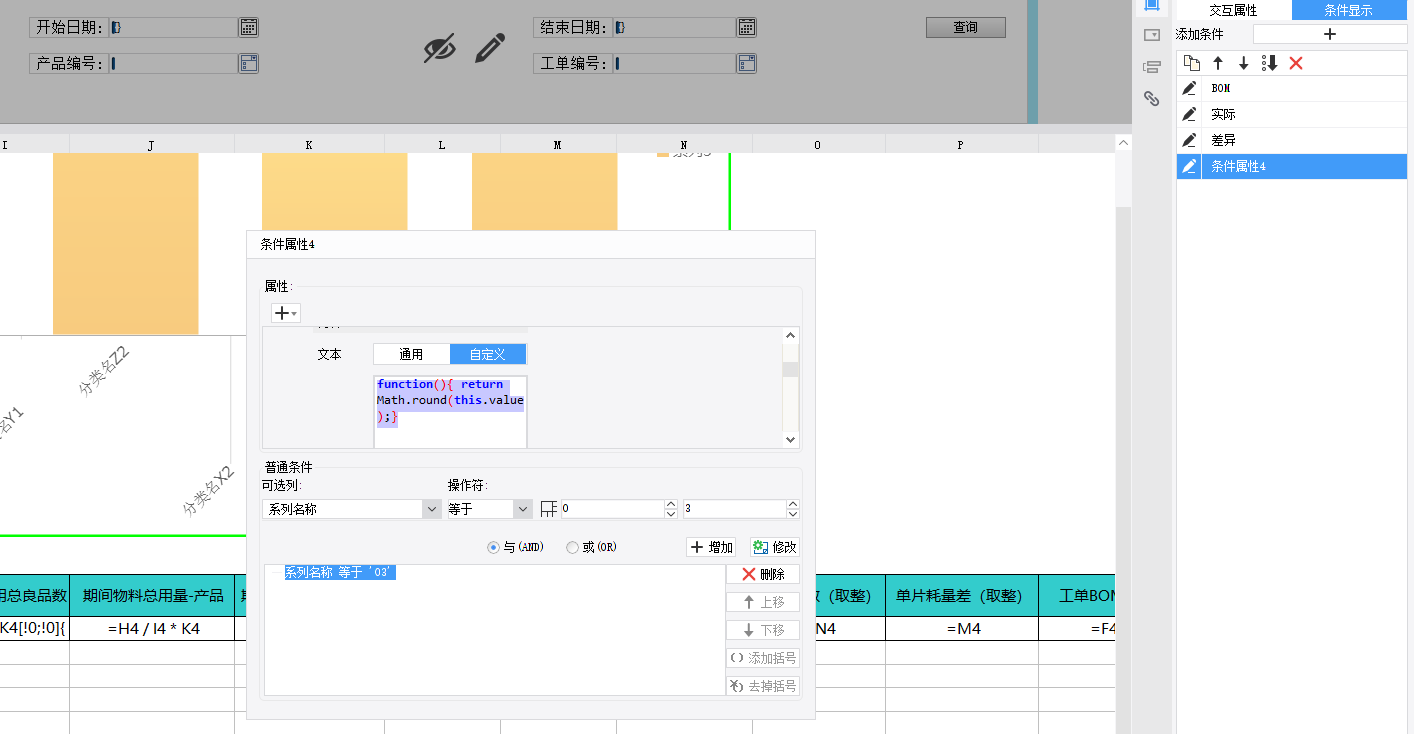Open the dropdown-widget settings icon in side strip

[x=1151, y=35]
